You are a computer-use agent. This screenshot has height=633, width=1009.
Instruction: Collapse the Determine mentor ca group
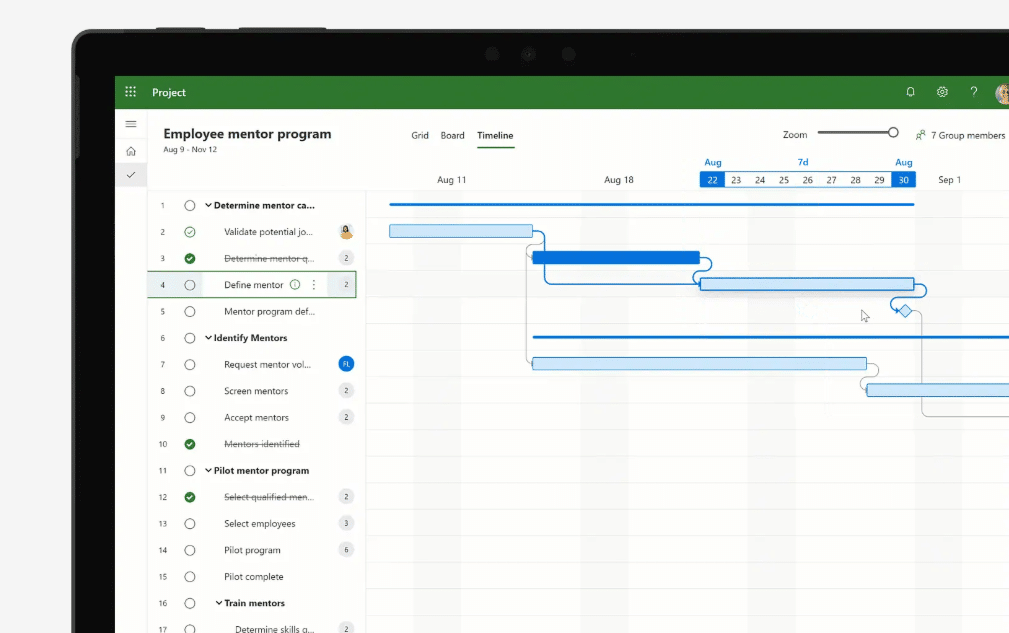[208, 204]
